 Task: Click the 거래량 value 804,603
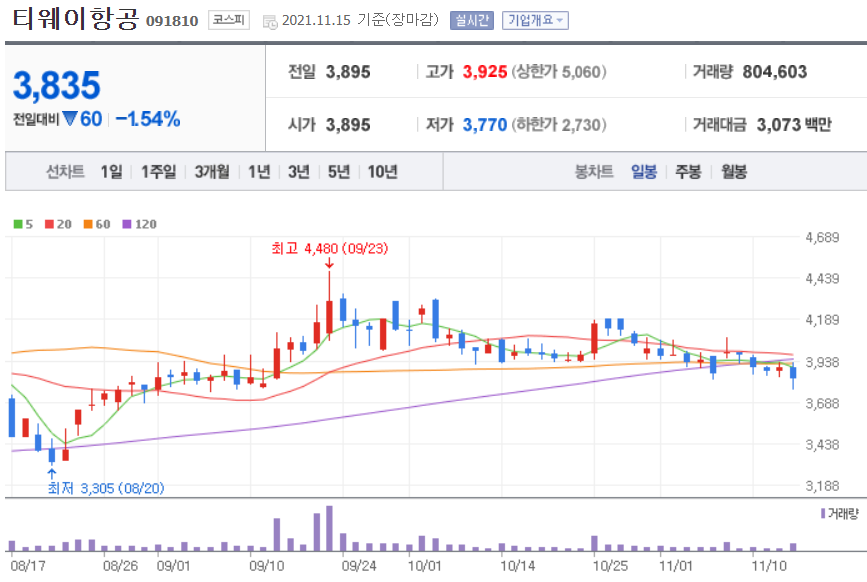click(775, 72)
